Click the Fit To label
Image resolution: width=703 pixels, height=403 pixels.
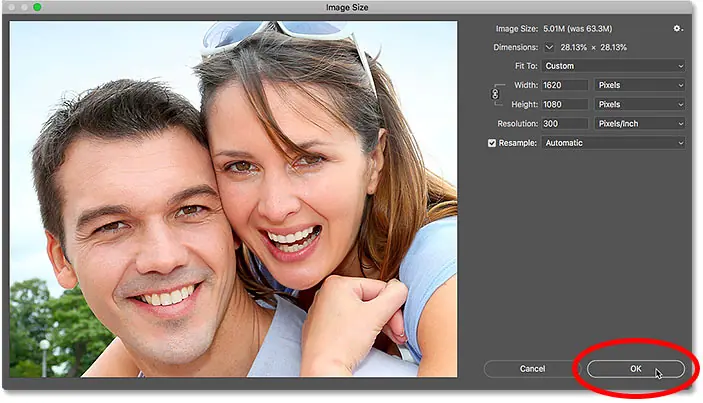point(526,66)
